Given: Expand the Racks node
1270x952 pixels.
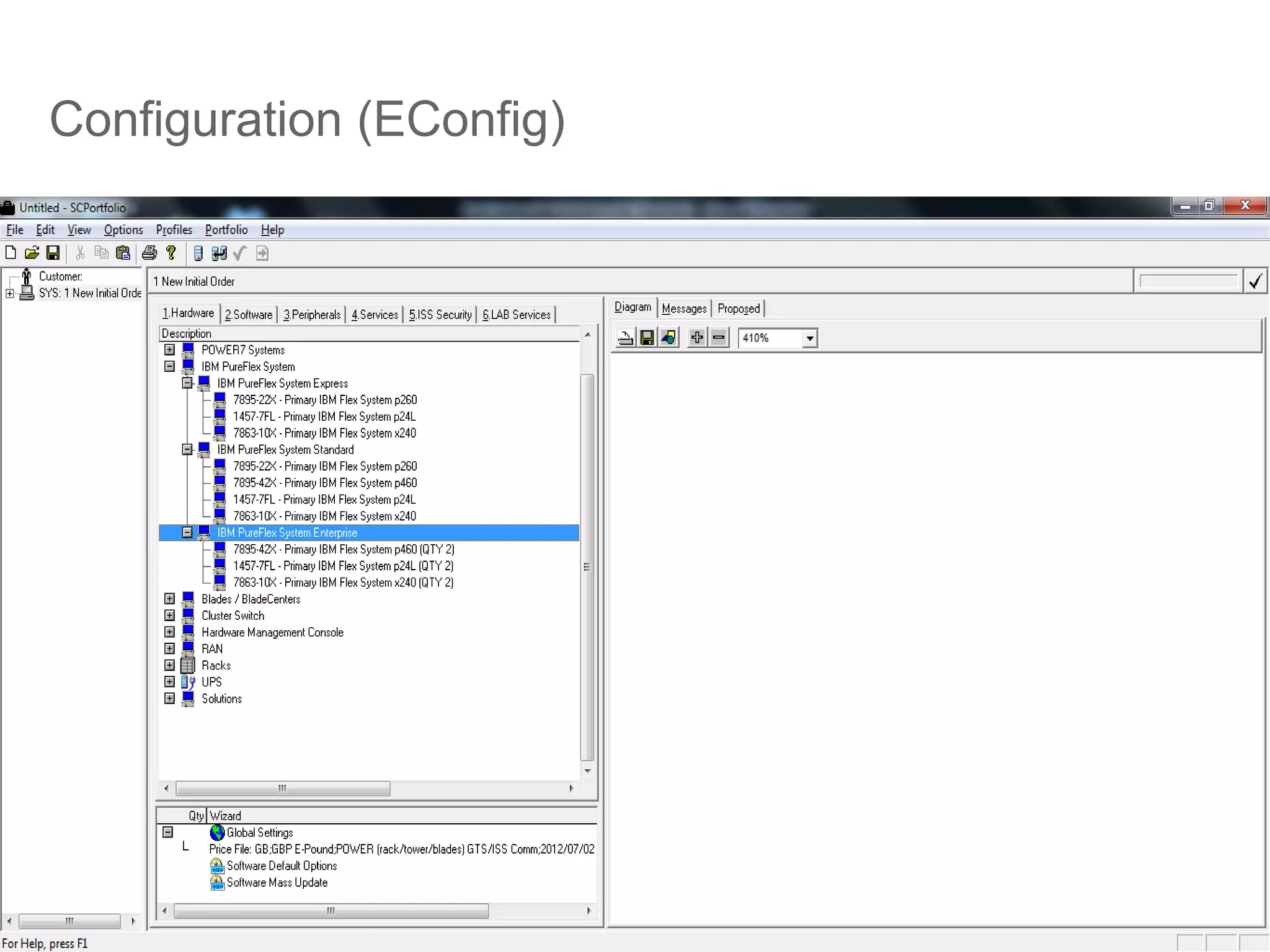Looking at the screenshot, I should 169,665.
